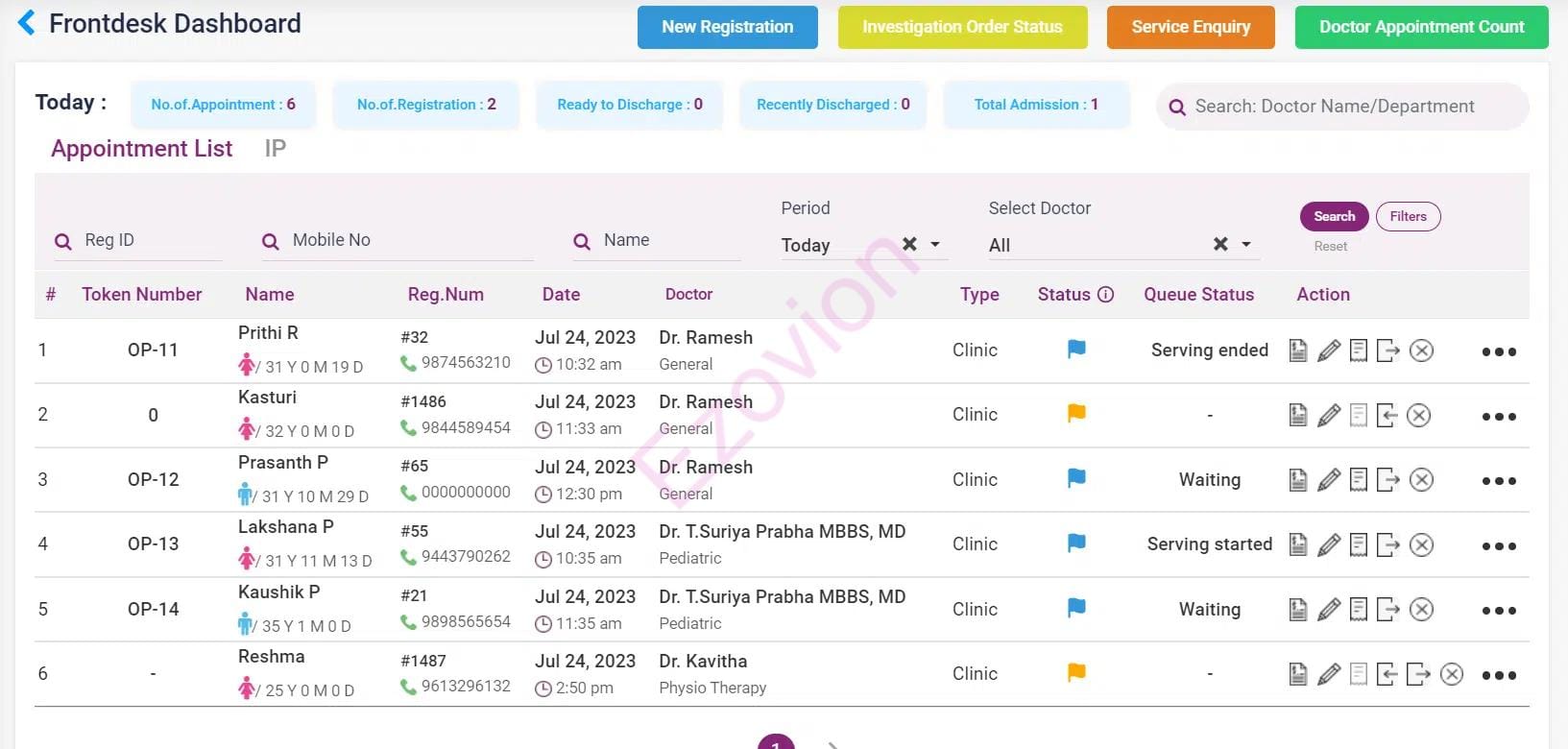Click the New Registration button

[x=727, y=27]
